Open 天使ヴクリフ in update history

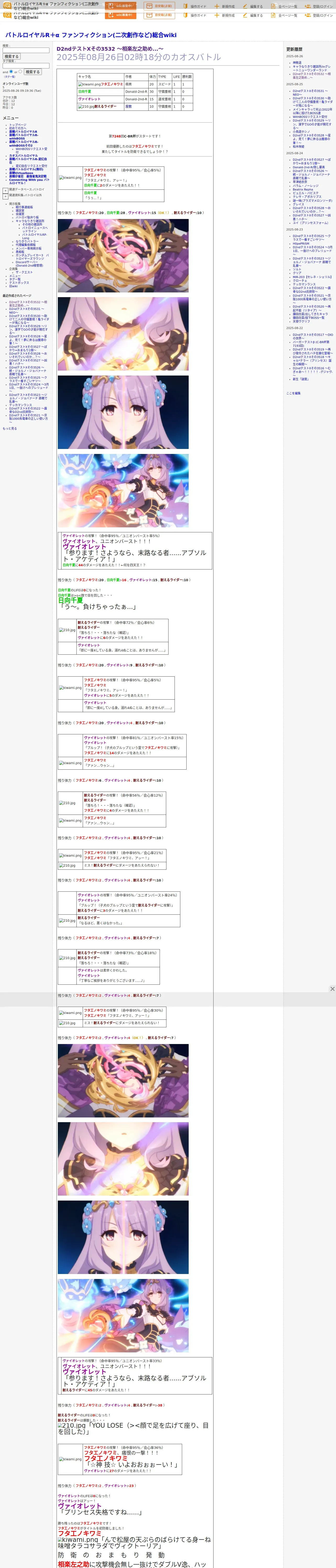pos(301,321)
